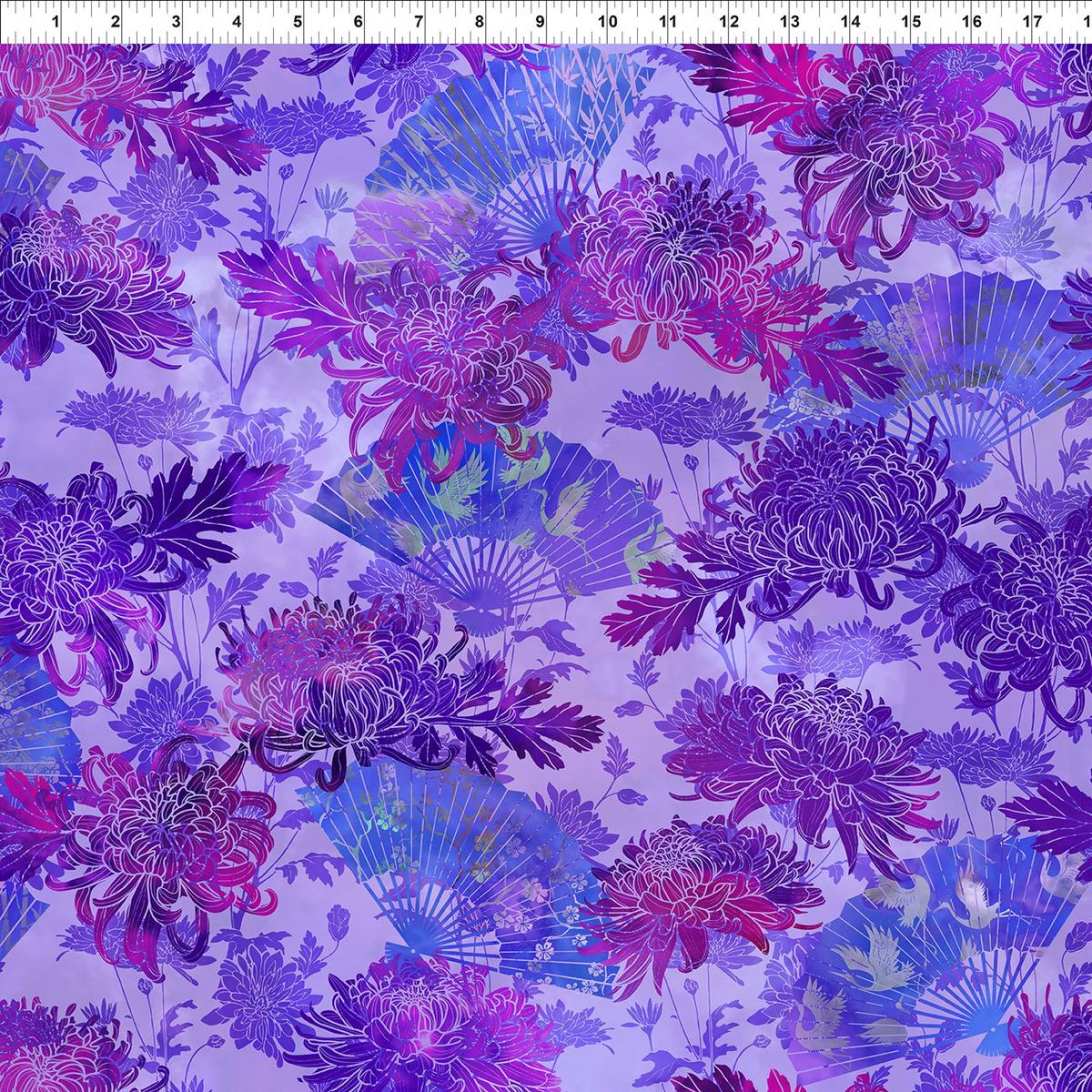
Task: Click the ruler number 17 mark
Action: (1033, 20)
